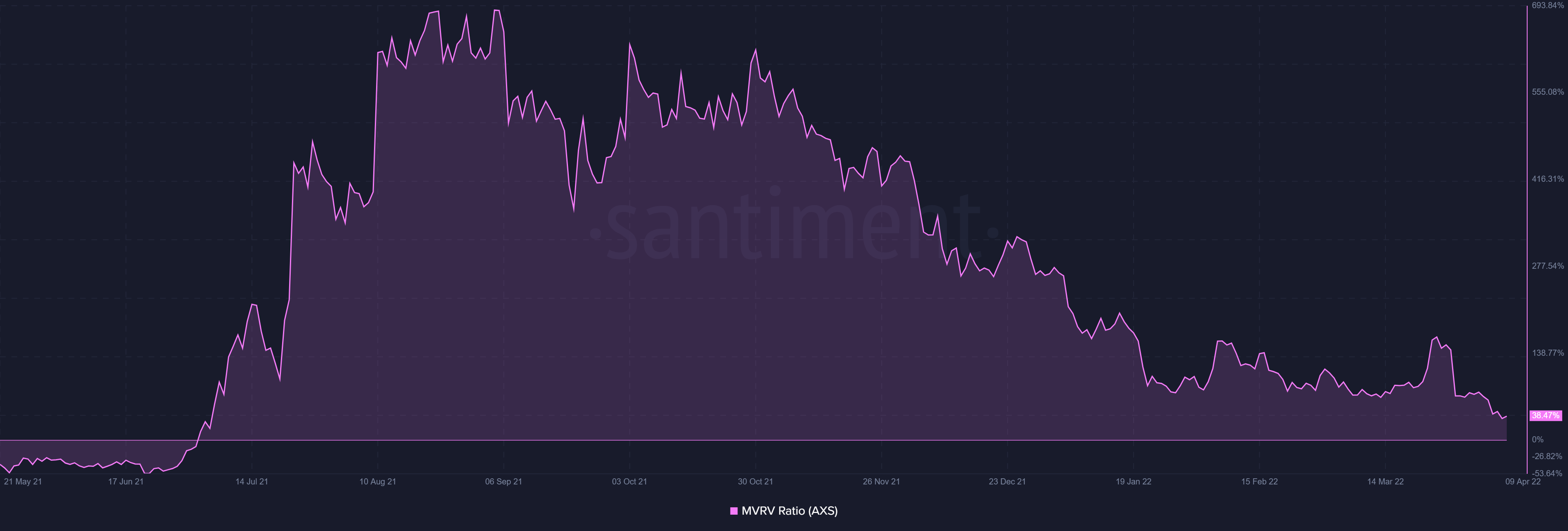Click the 19 Jan 22 date label
Image resolution: width=1568 pixels, height=531 pixels.
[1134, 482]
